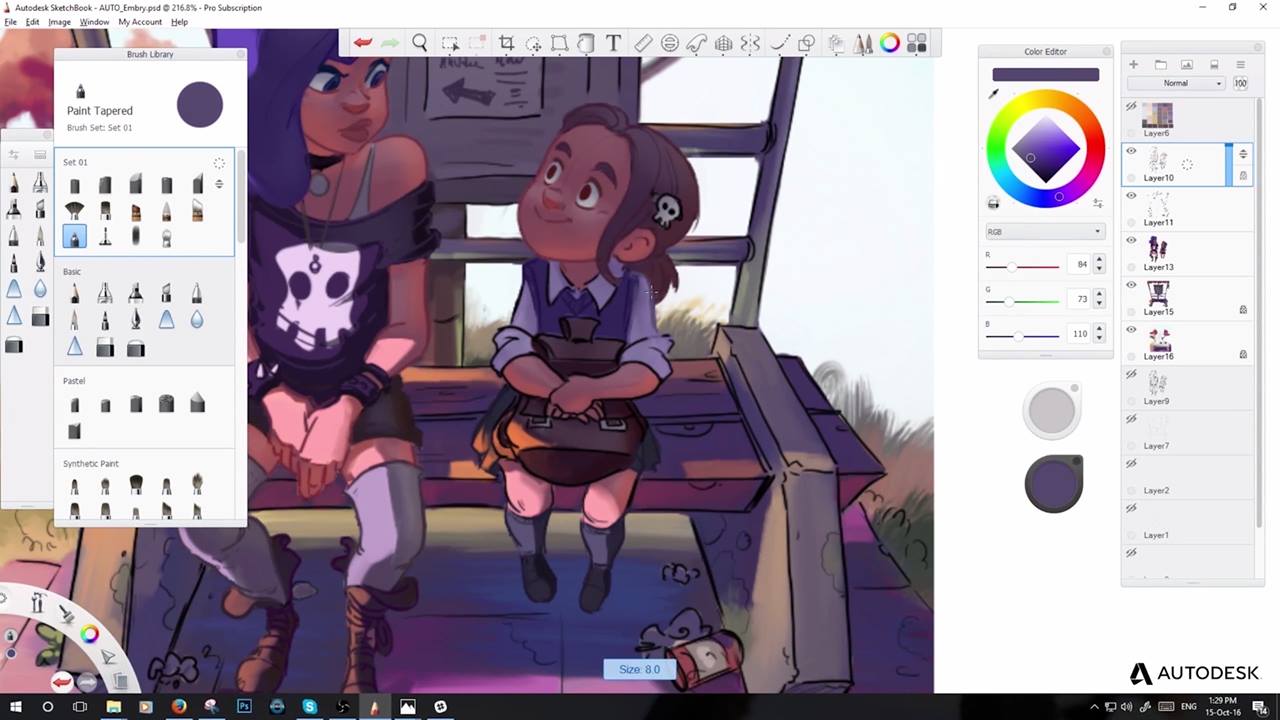
Task: Turn on the Symmetry tool
Action: pyautogui.click(x=750, y=43)
